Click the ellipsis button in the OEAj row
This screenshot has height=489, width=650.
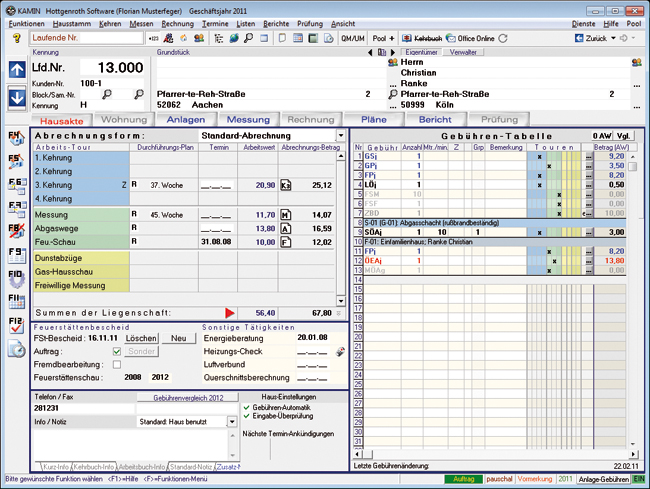click(588, 261)
